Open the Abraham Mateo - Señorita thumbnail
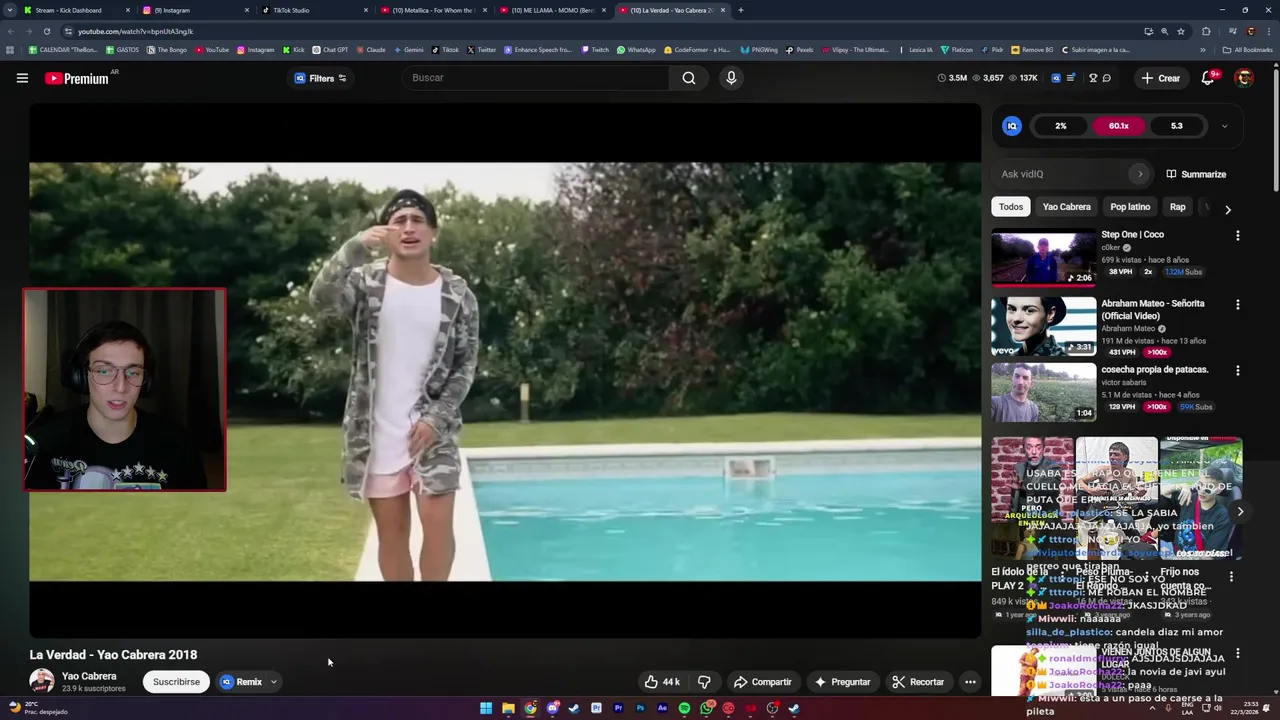This screenshot has width=1280, height=720. [x=1044, y=326]
